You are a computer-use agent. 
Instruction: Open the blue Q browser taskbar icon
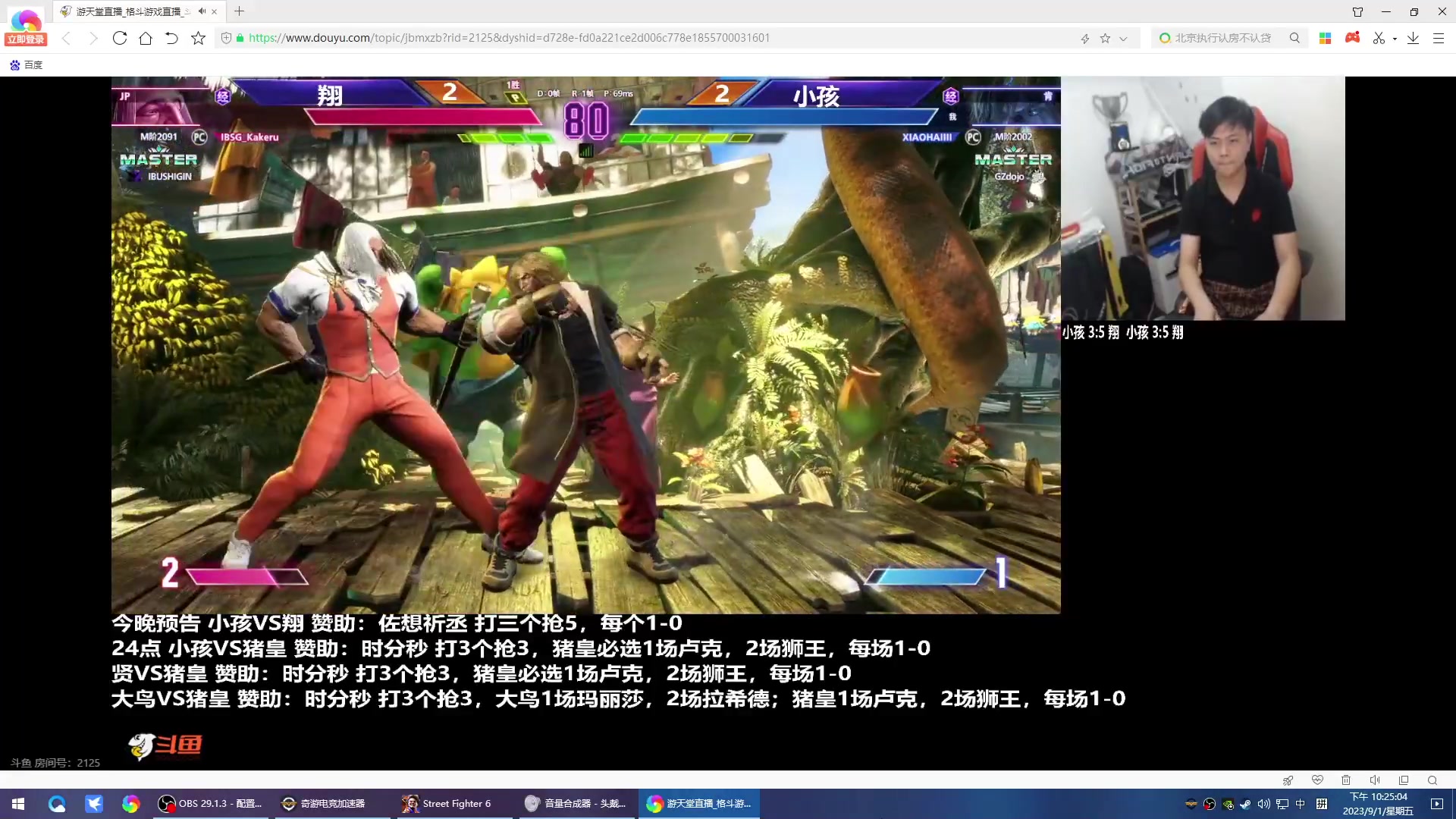pos(57,804)
